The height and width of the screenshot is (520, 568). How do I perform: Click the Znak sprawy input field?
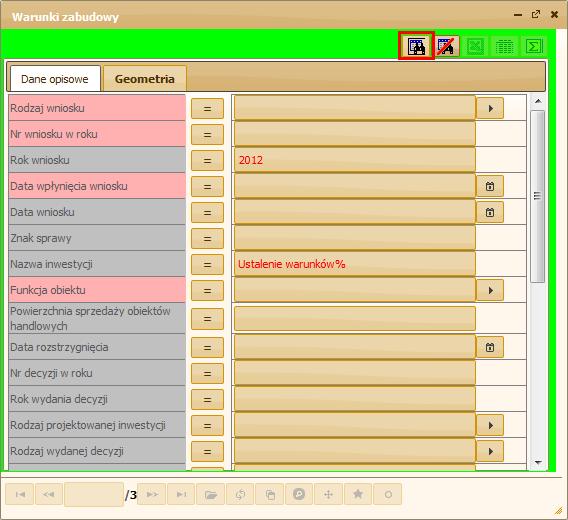355,238
